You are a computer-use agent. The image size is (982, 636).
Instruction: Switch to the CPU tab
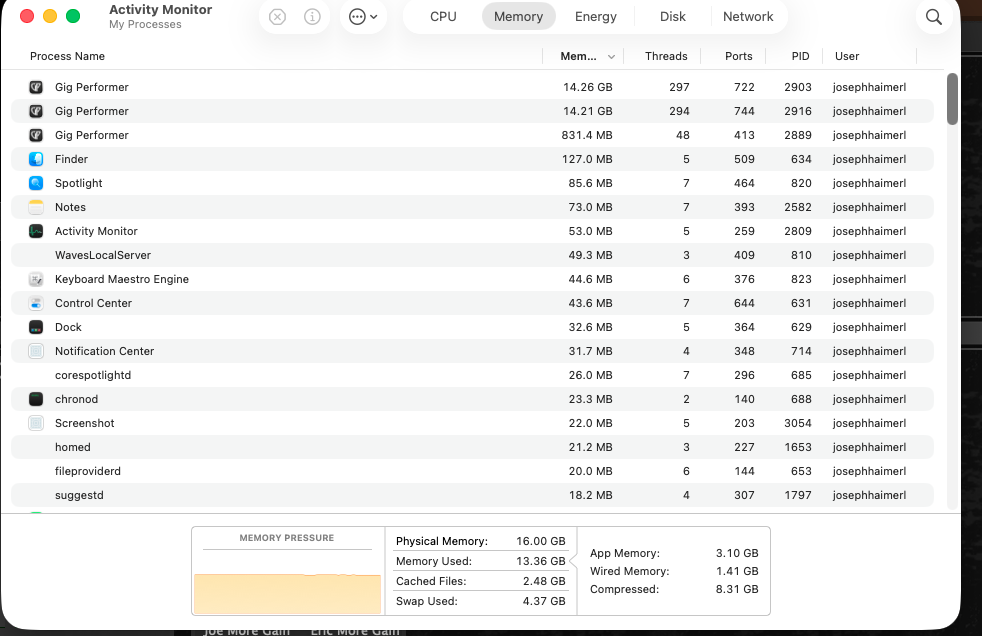pyautogui.click(x=443, y=17)
